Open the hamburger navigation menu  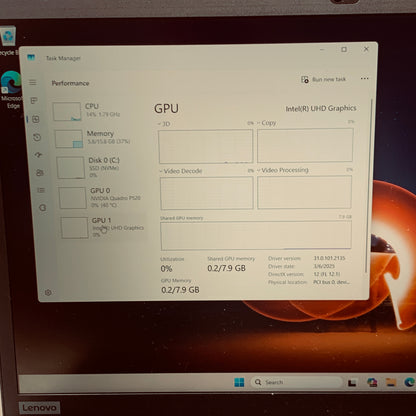click(32, 82)
